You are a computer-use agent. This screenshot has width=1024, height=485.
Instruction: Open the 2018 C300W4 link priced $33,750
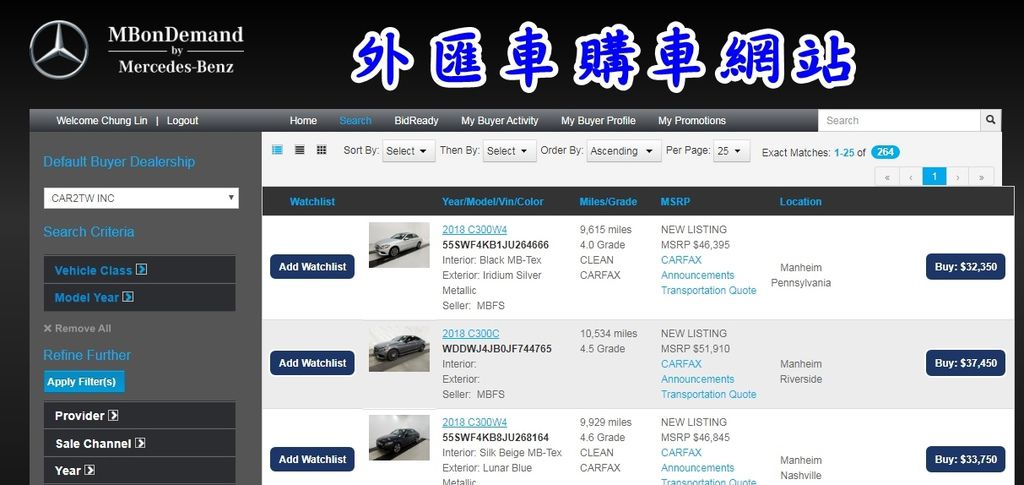pyautogui.click(x=474, y=422)
